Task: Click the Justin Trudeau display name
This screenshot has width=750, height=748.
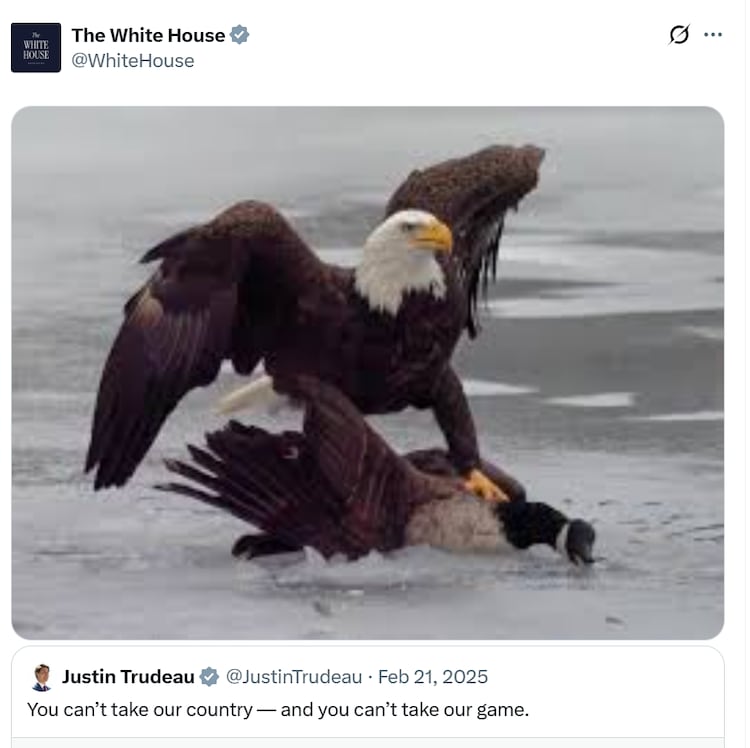Action: (128, 677)
